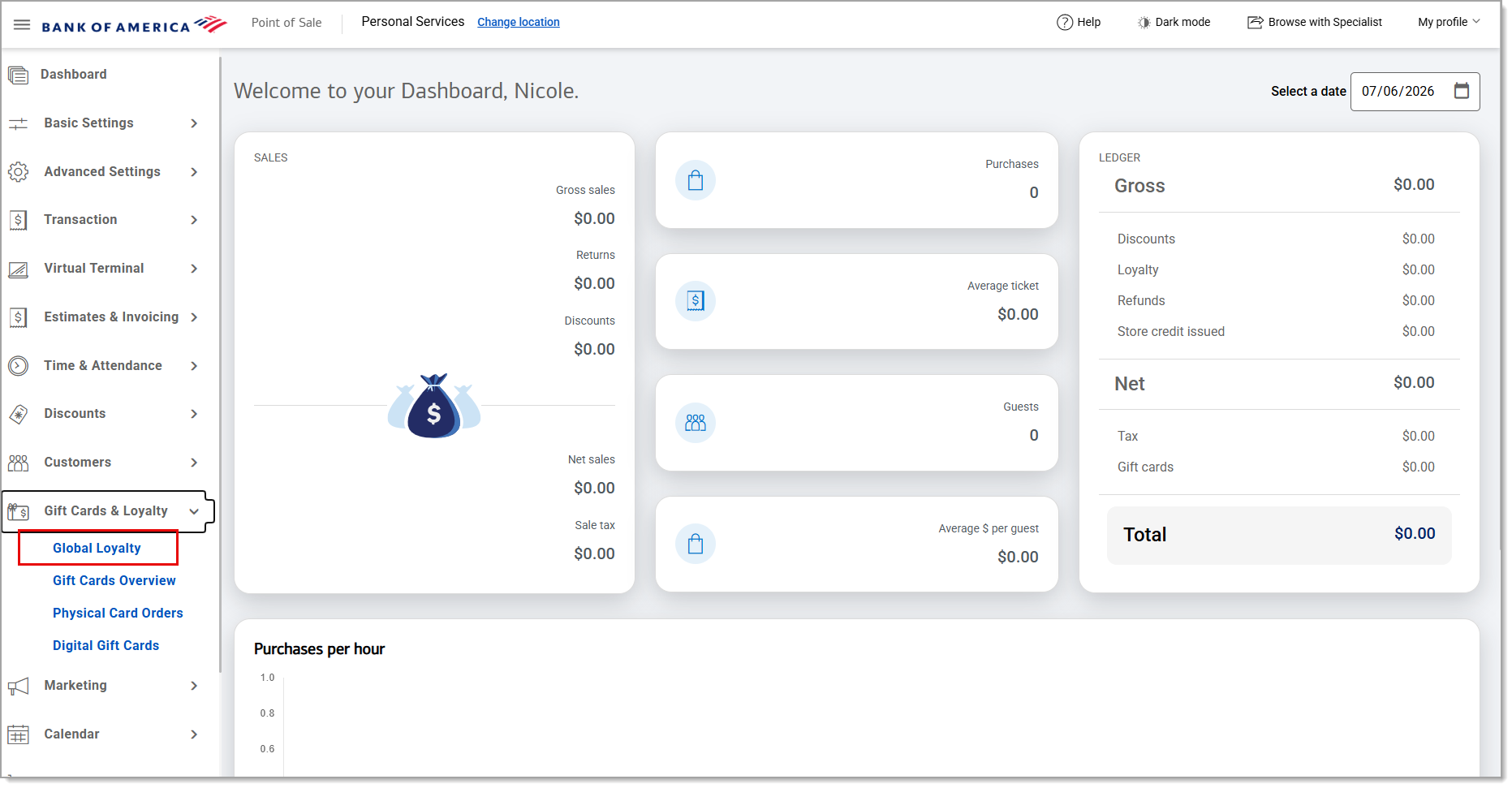Click the Change location link

pos(518,22)
